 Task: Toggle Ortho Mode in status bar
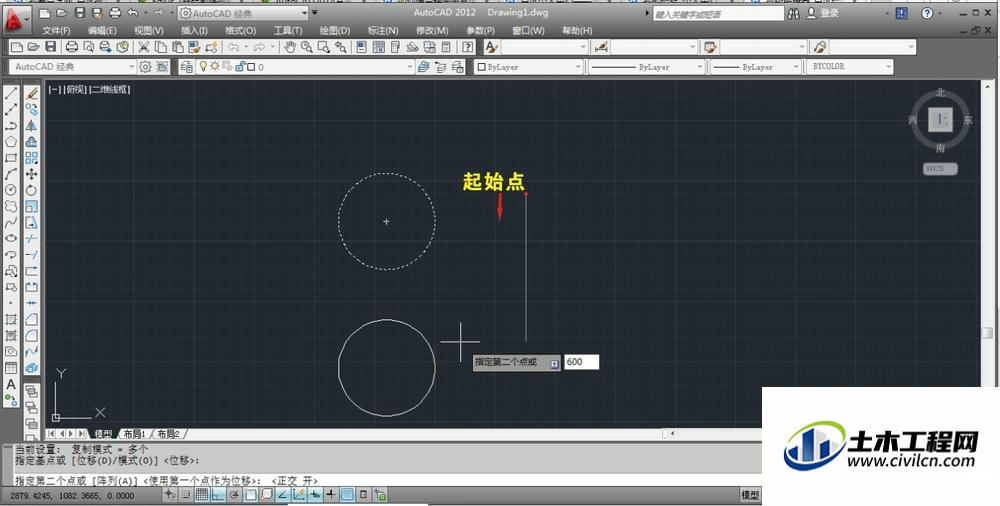pyautogui.click(x=218, y=495)
